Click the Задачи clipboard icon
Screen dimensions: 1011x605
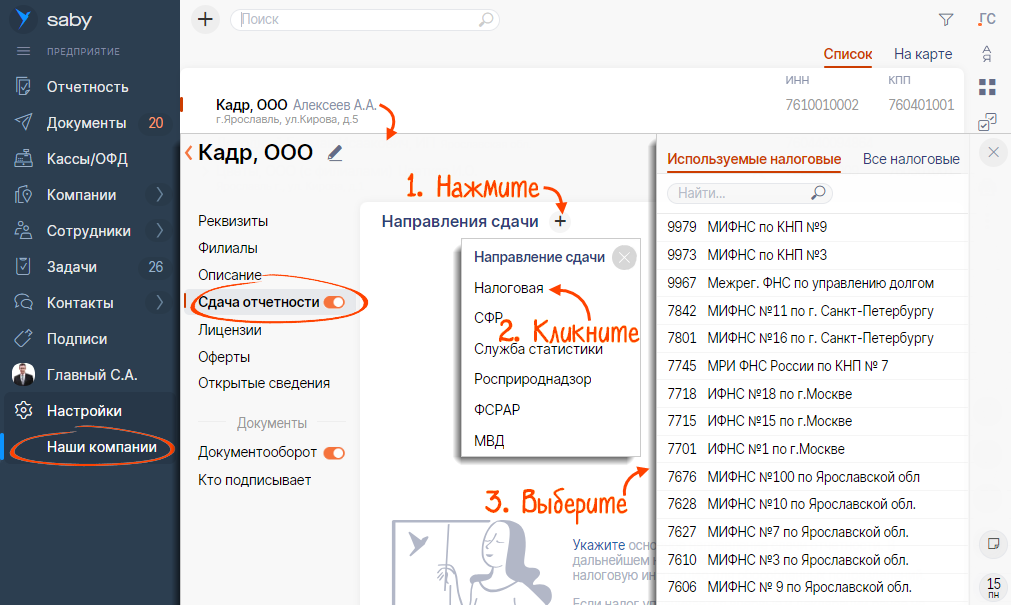pos(23,266)
